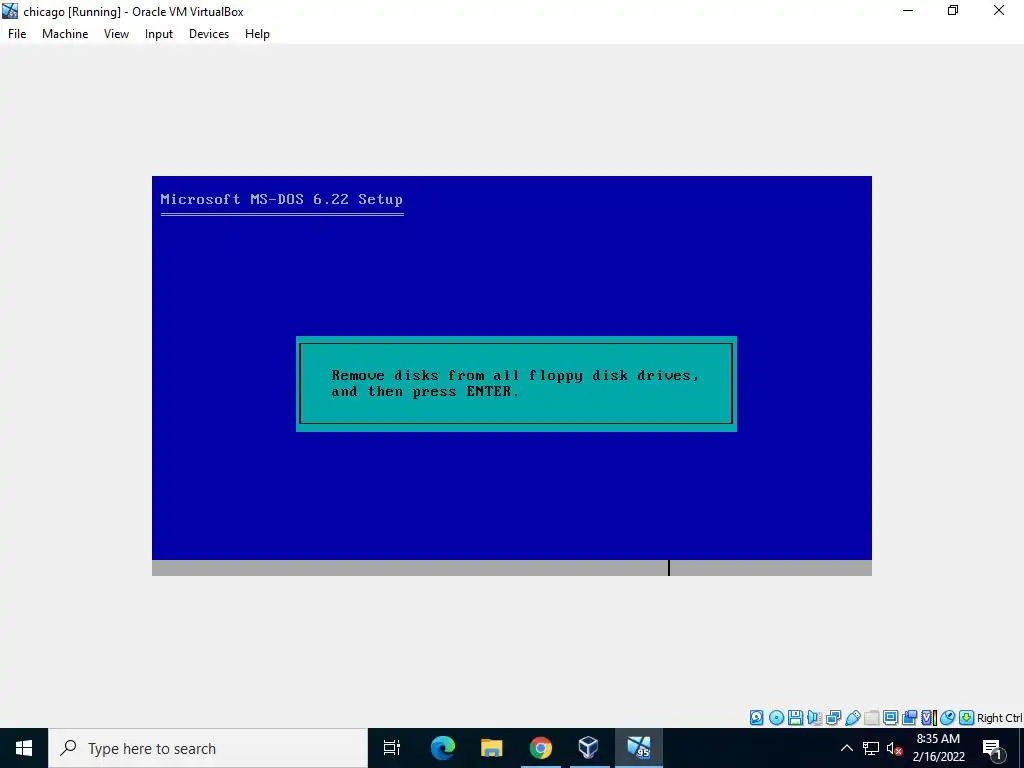Minimize the VirtualBox window

[908, 10]
